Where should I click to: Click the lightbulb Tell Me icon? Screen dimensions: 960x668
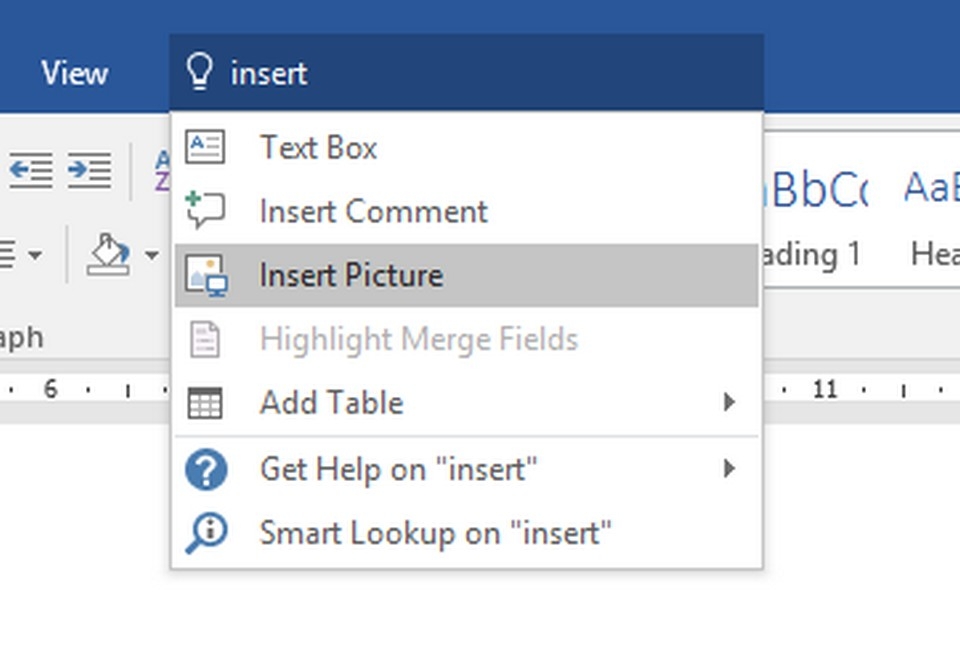tap(200, 73)
